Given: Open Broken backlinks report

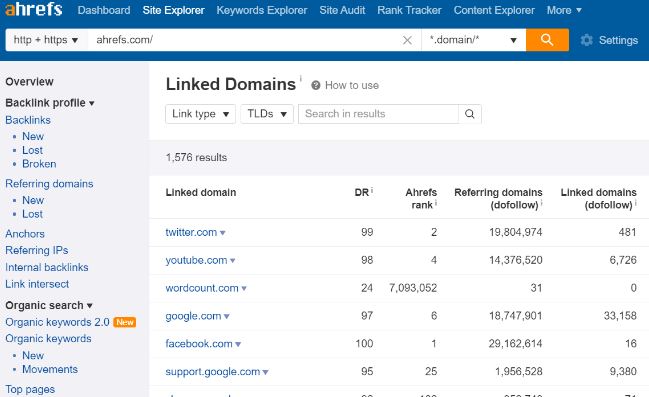Looking at the screenshot, I should (x=39, y=164).
